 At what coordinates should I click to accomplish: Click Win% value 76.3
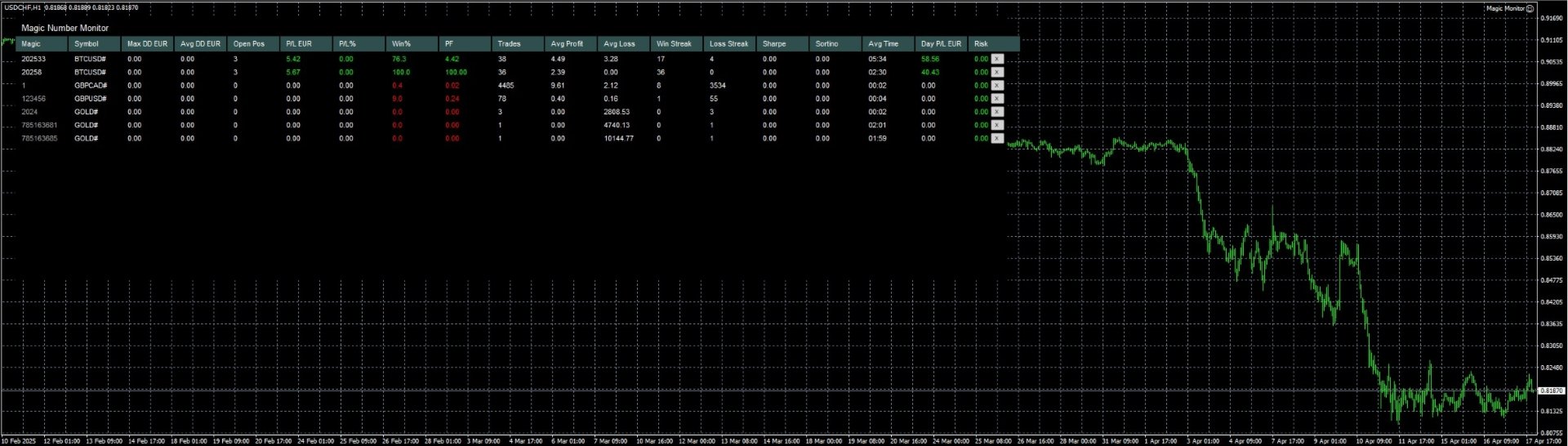pos(399,59)
